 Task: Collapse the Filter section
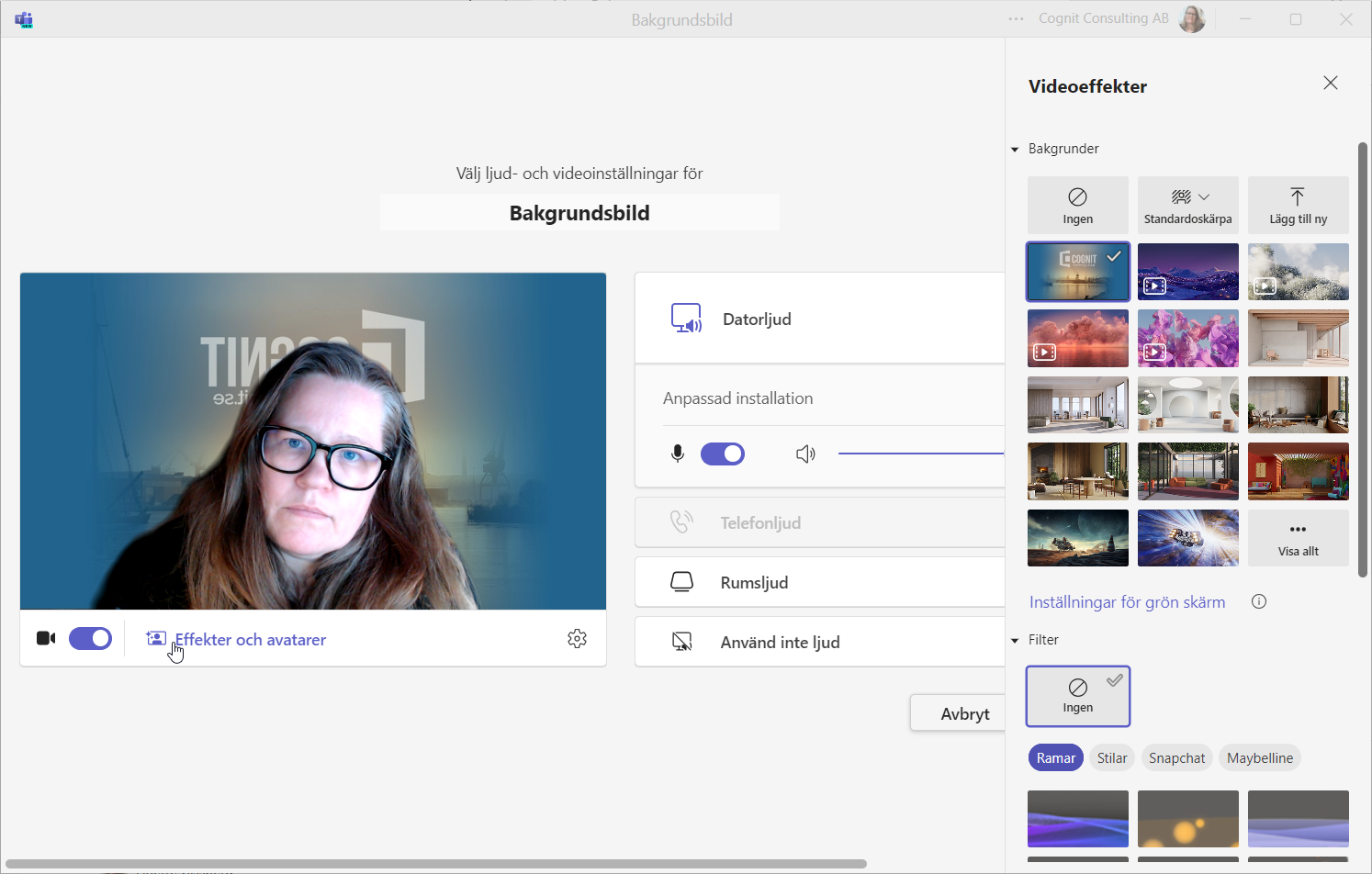click(1015, 640)
